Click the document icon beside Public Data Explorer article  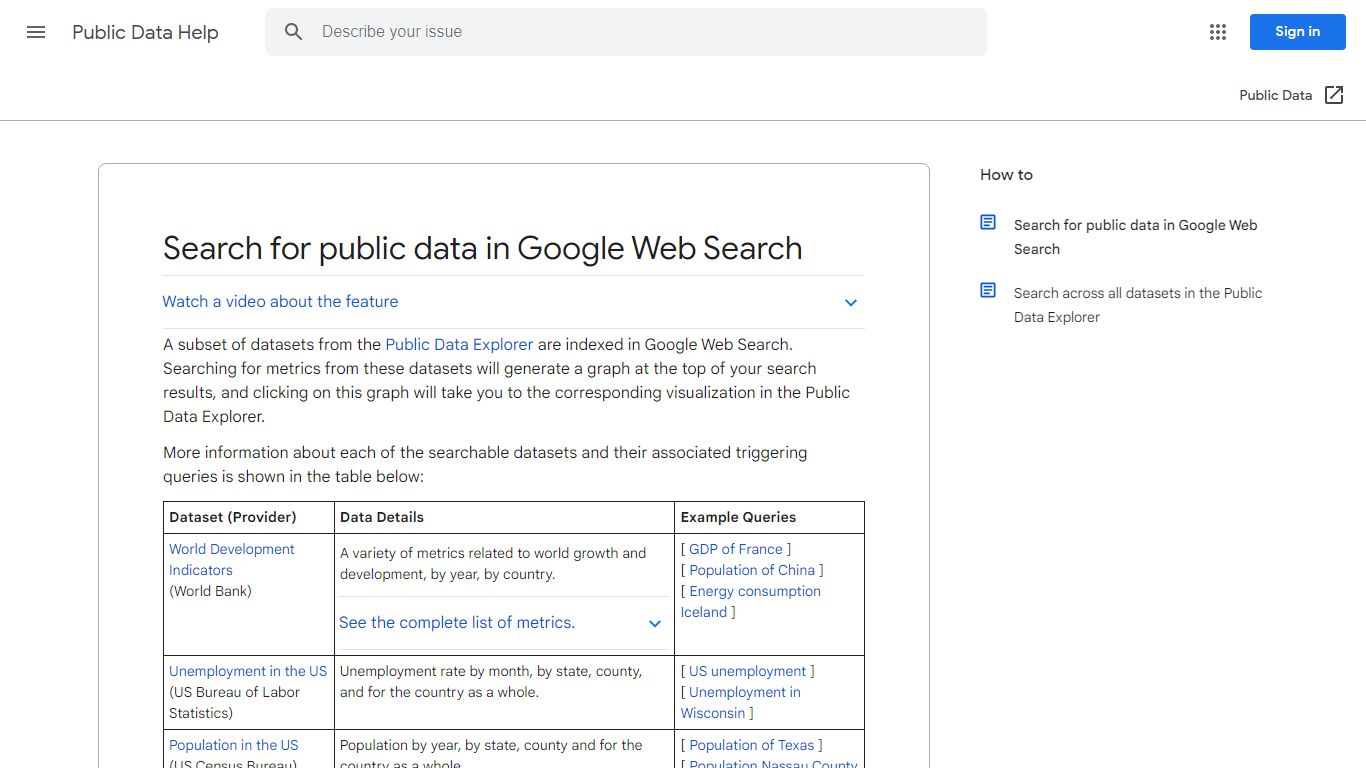pos(988,291)
